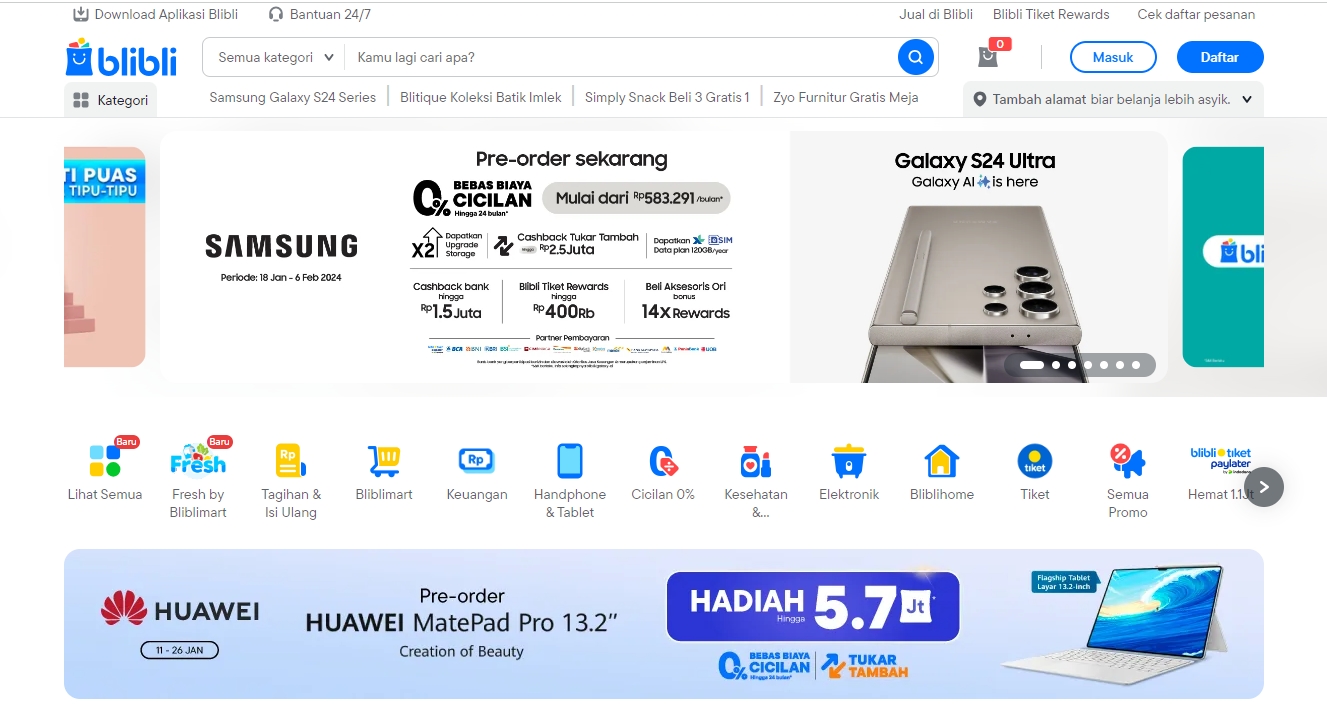
Task: Open the shopping bag cart icon
Action: tap(988, 57)
